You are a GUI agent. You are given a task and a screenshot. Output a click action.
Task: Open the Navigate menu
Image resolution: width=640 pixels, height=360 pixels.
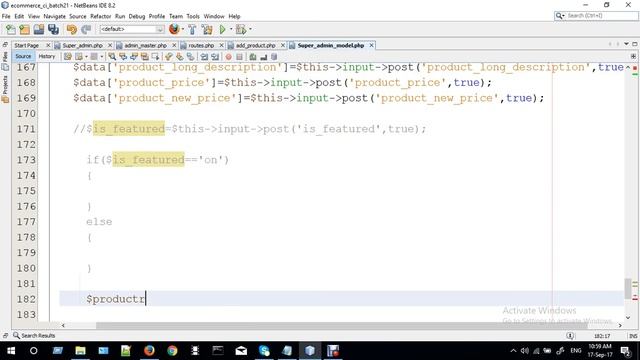tap(54, 16)
